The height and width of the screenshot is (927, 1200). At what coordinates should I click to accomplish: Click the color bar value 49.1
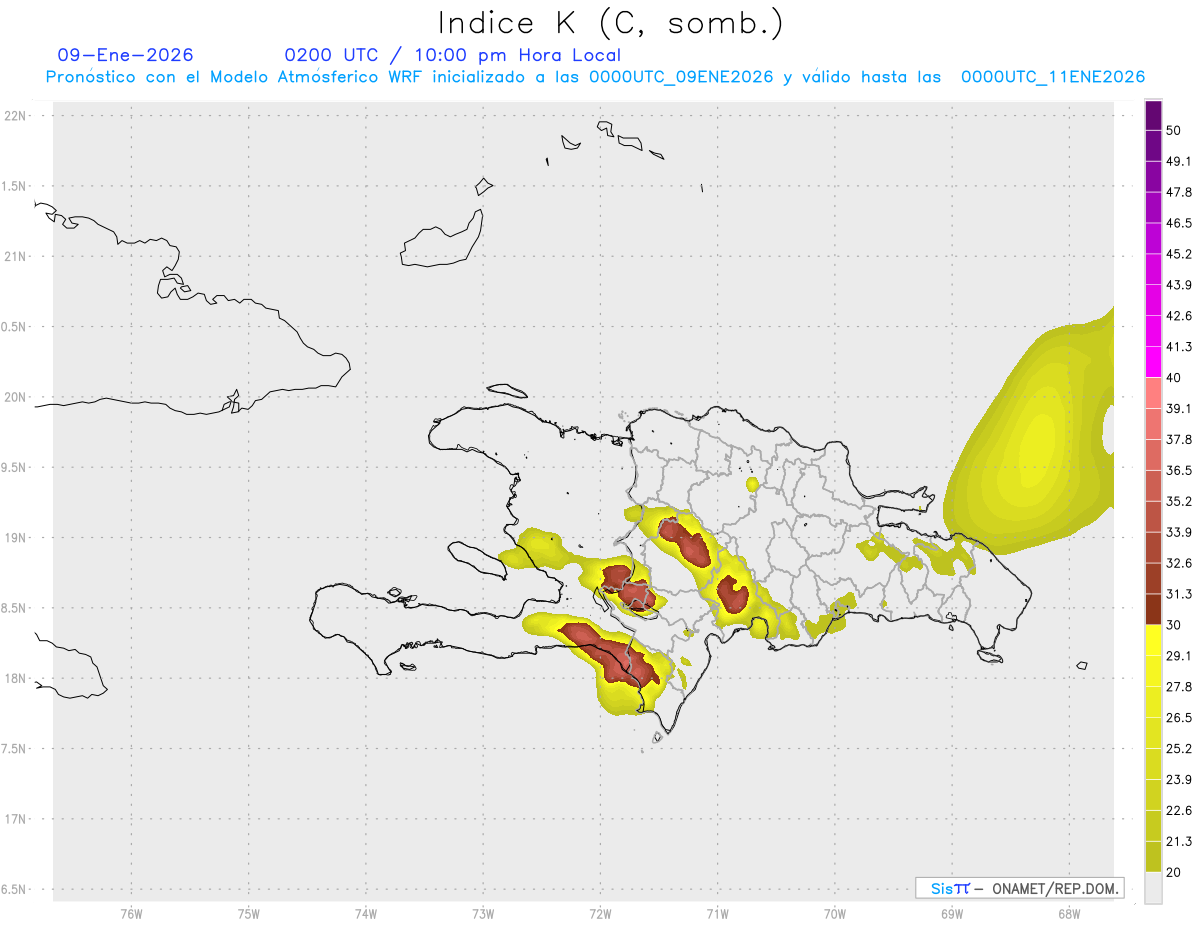coord(1179,161)
